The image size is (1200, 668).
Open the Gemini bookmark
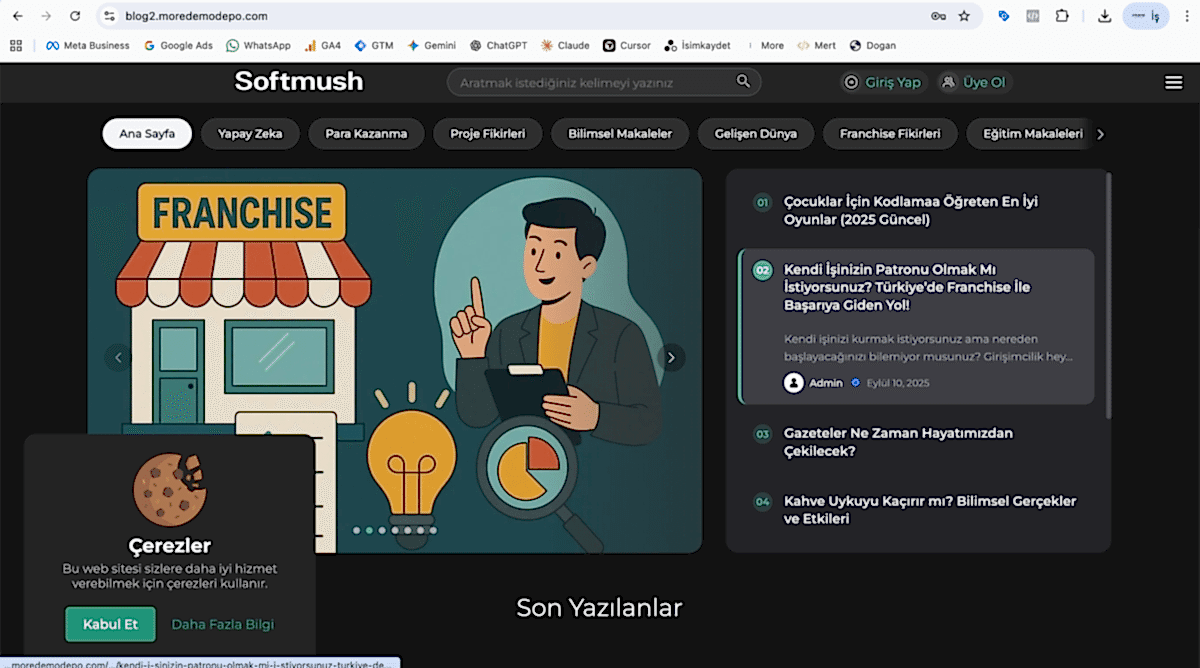click(x=432, y=45)
